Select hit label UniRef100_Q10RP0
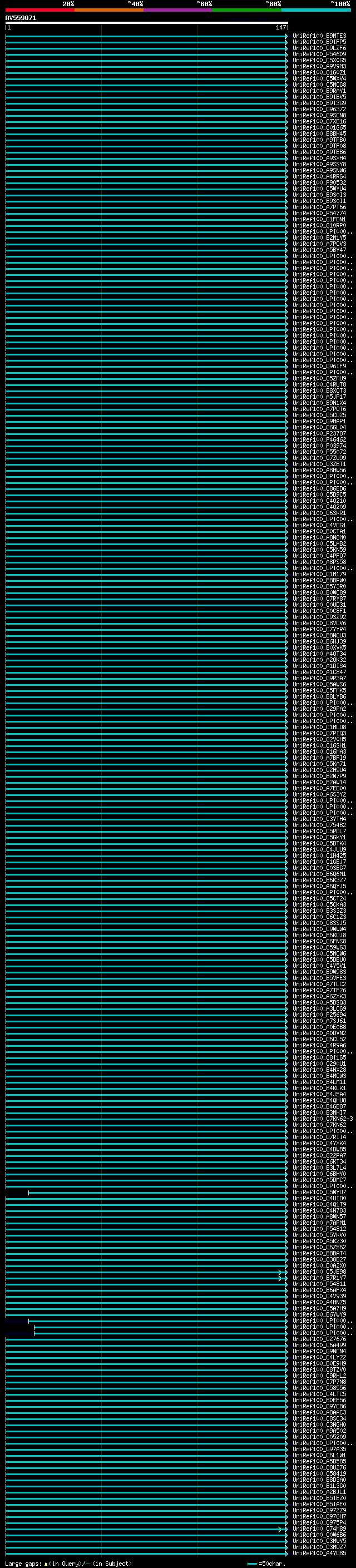The image size is (356, 1568). 319,225
